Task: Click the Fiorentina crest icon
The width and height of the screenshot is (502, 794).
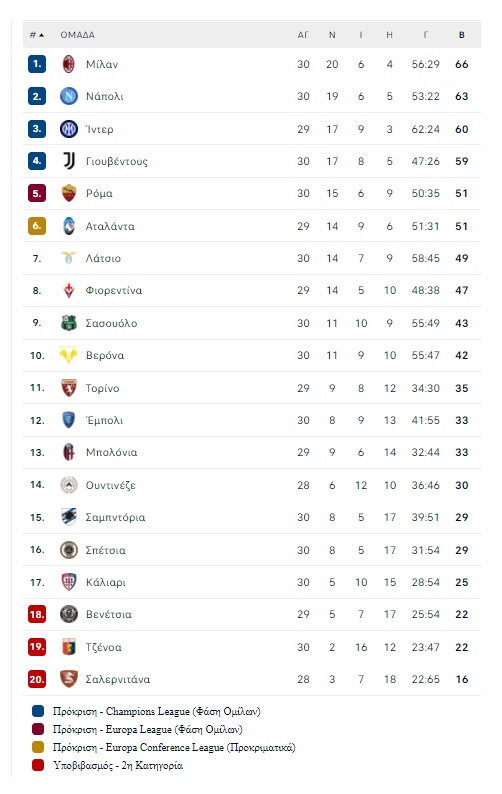Action: [x=68, y=290]
